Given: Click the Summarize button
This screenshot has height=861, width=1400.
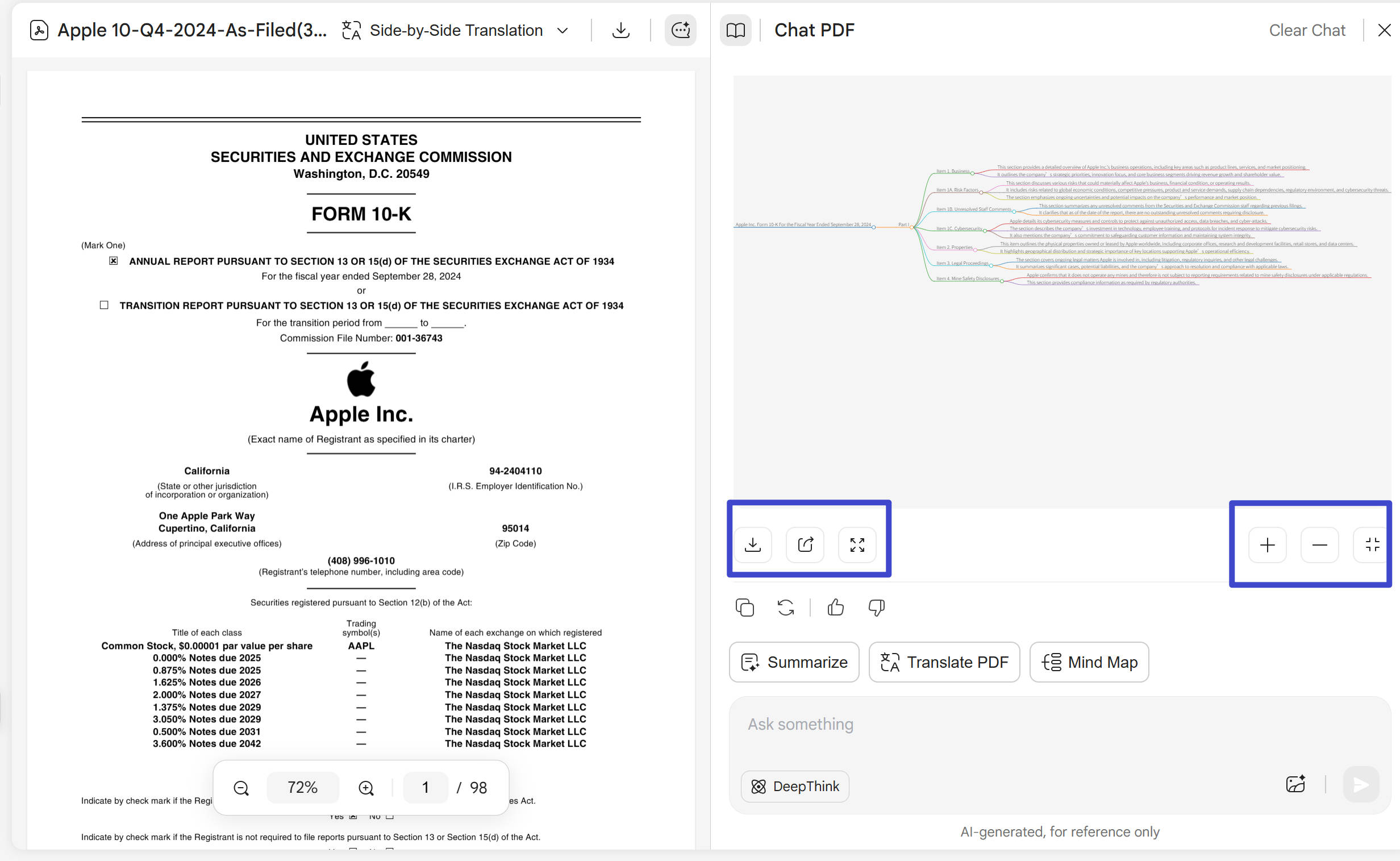Looking at the screenshot, I should tap(794, 662).
